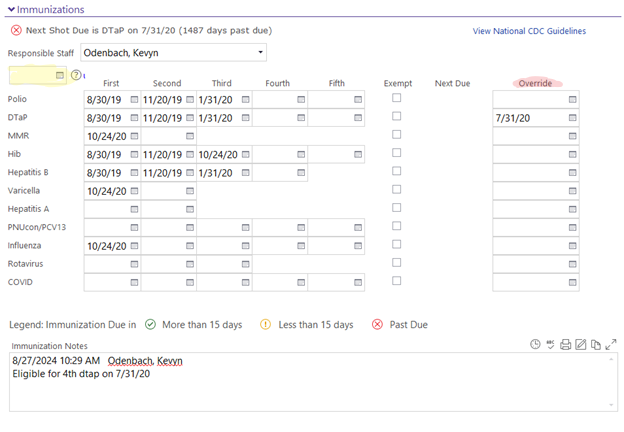The image size is (624, 432).
Task: Click the Hepatitis A First date field
Action: pos(105,209)
